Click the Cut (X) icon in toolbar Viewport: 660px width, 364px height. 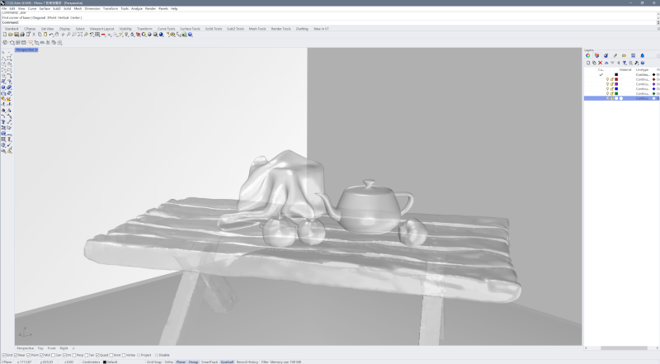click(34, 35)
